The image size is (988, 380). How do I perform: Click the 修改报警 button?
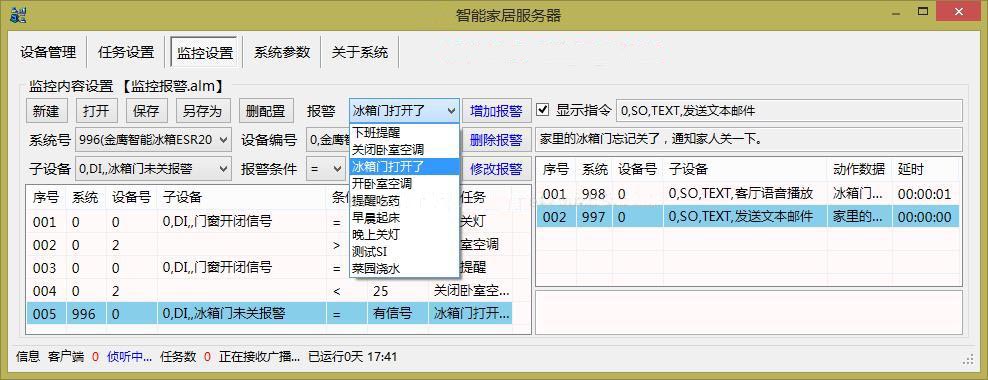coord(497,169)
